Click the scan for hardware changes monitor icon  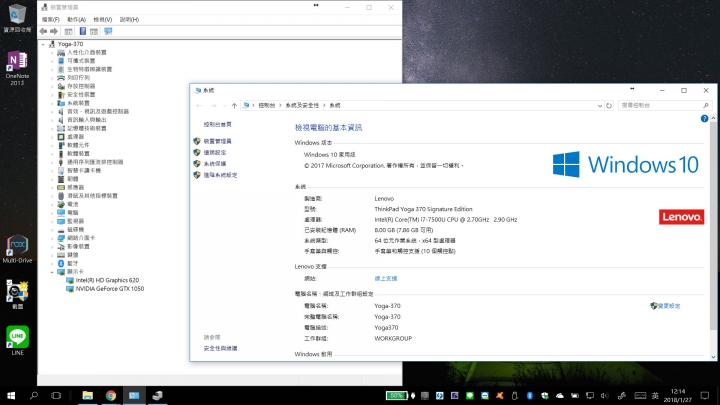[x=108, y=31]
